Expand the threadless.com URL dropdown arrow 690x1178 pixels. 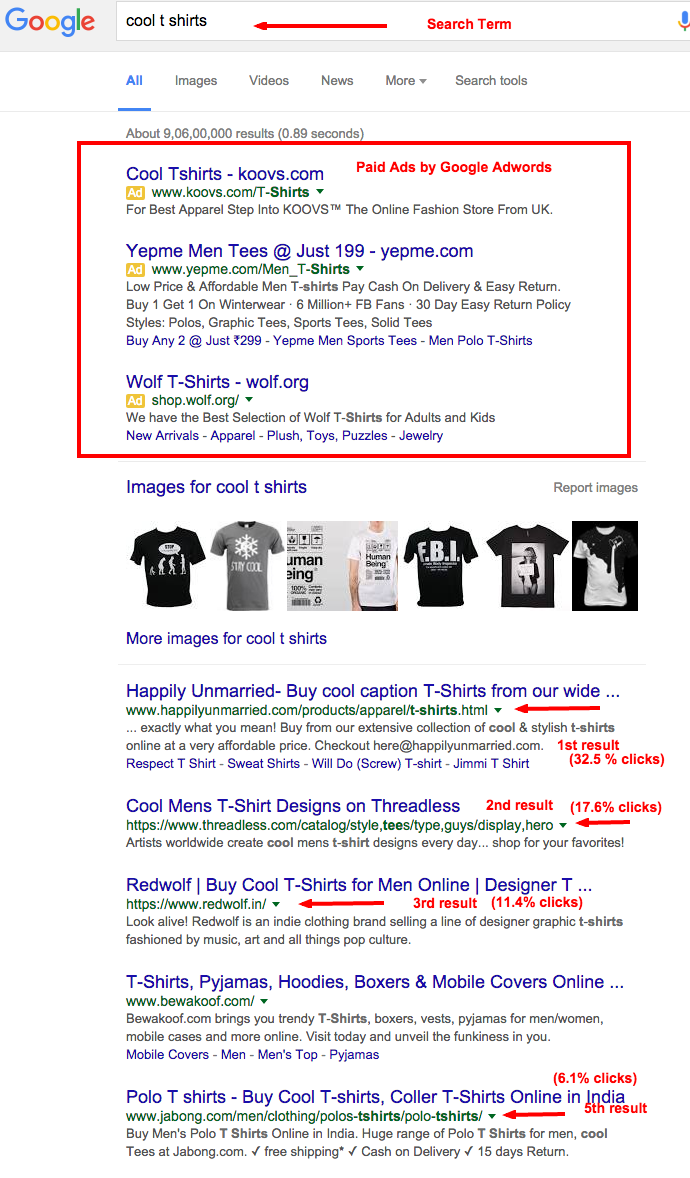[563, 825]
